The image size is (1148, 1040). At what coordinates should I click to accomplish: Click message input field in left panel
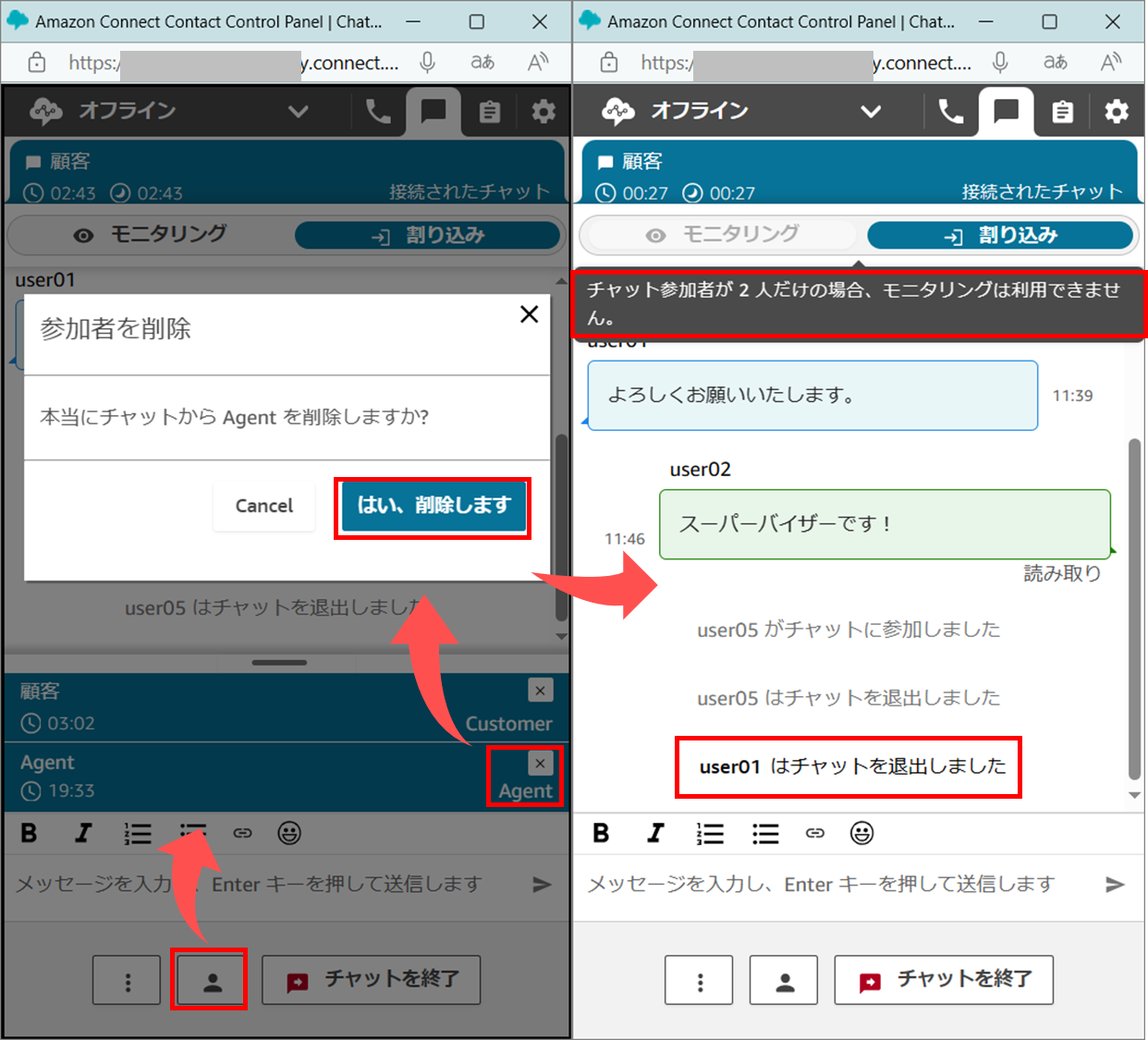coord(268,885)
